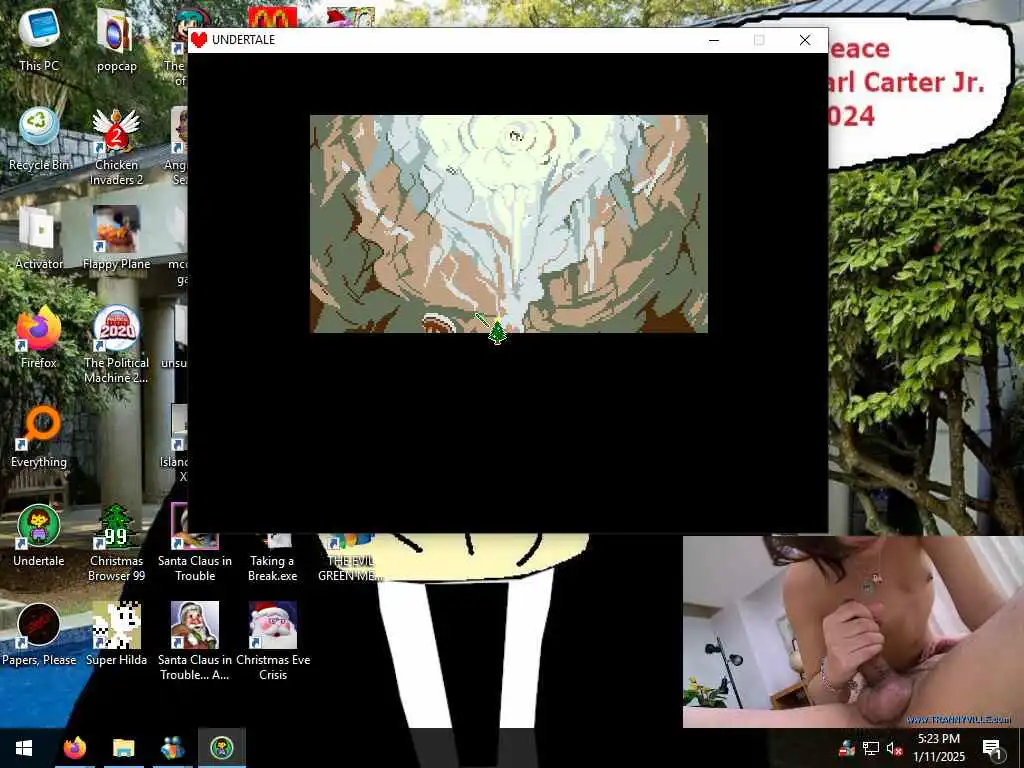Image resolution: width=1024 pixels, height=768 pixels.
Task: Launch the Flappy Plane shortcut
Action: tap(116, 238)
